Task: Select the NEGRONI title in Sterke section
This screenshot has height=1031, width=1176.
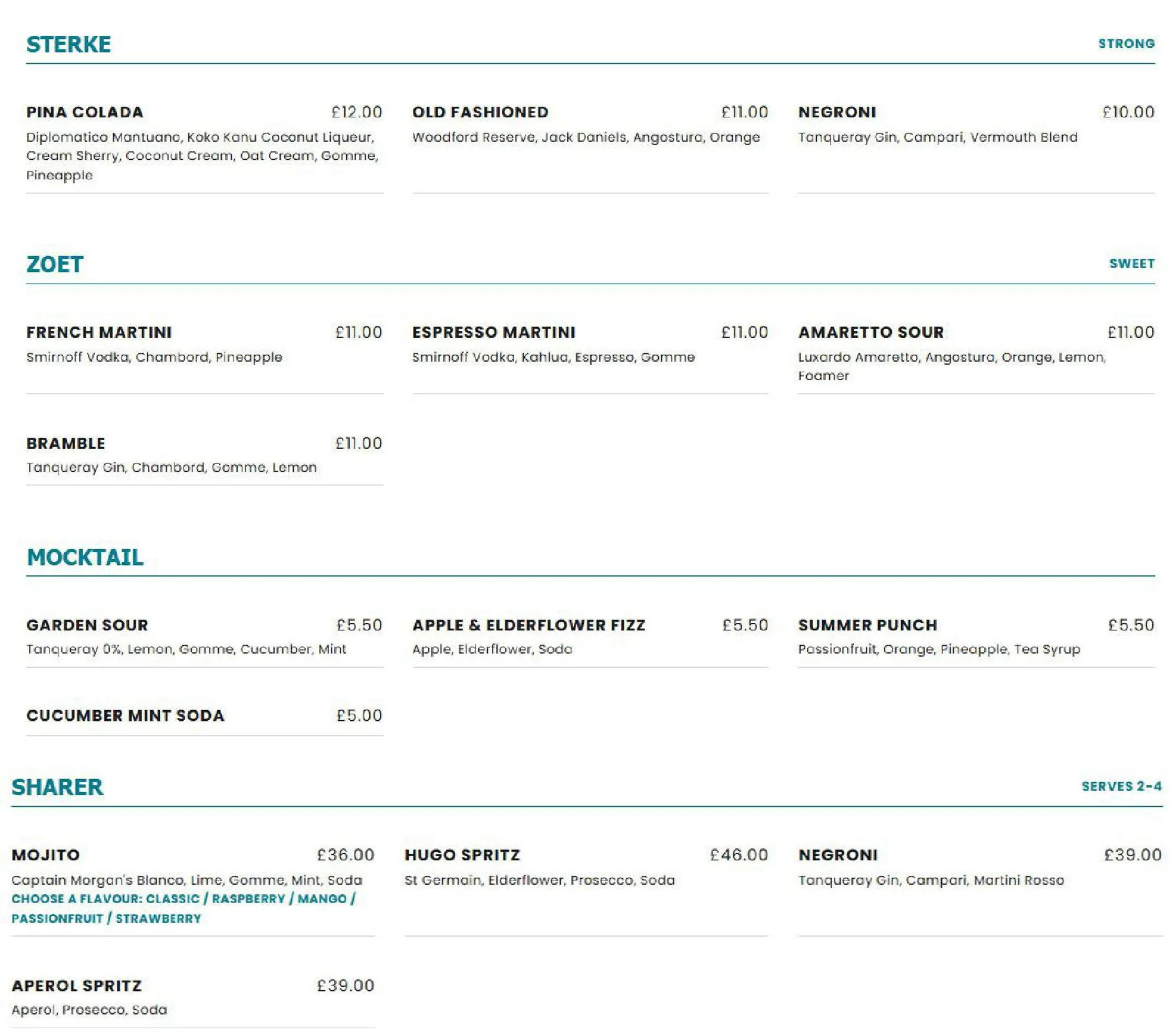Action: pos(837,112)
